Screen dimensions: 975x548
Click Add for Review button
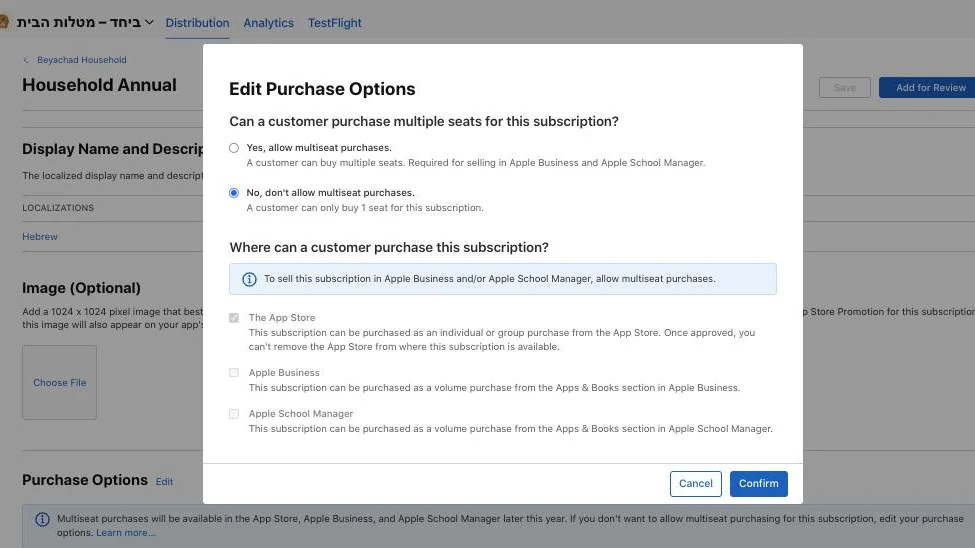(930, 88)
